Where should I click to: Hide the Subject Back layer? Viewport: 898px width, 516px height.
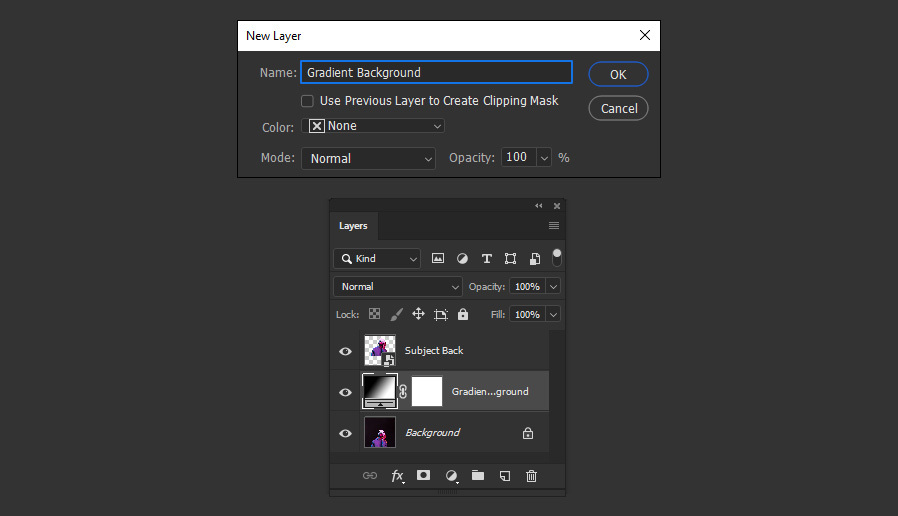[x=345, y=351]
